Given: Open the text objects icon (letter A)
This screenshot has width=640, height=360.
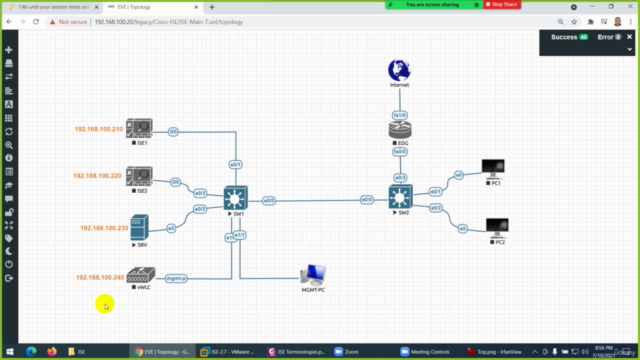Looking at the screenshot, I should [x=9, y=104].
